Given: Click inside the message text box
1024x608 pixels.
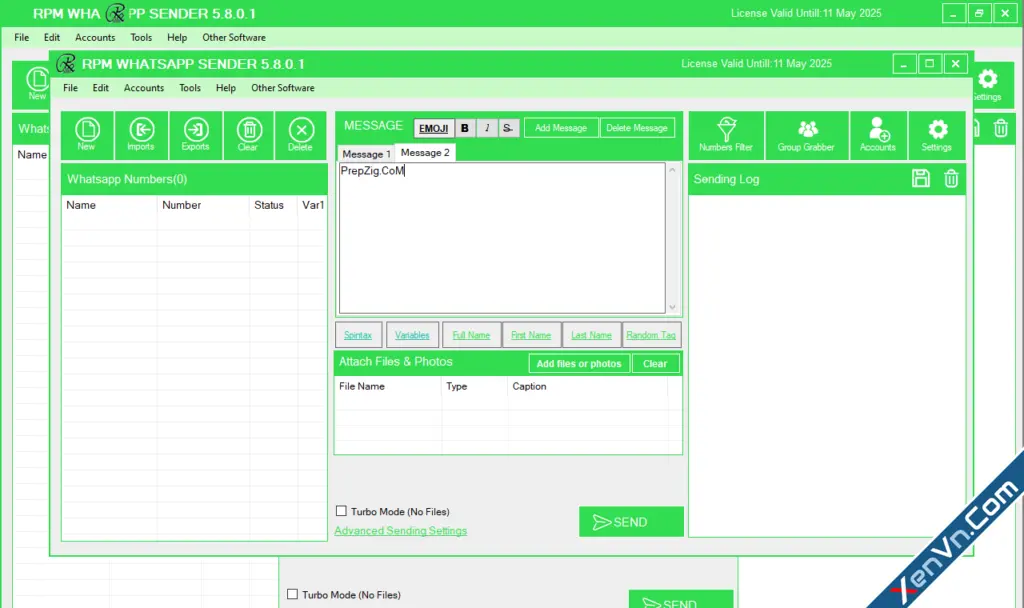Looking at the screenshot, I should [502, 238].
